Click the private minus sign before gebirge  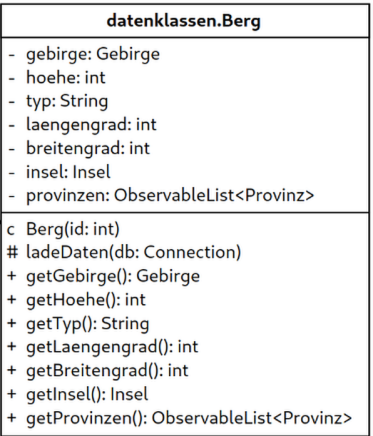point(12,55)
